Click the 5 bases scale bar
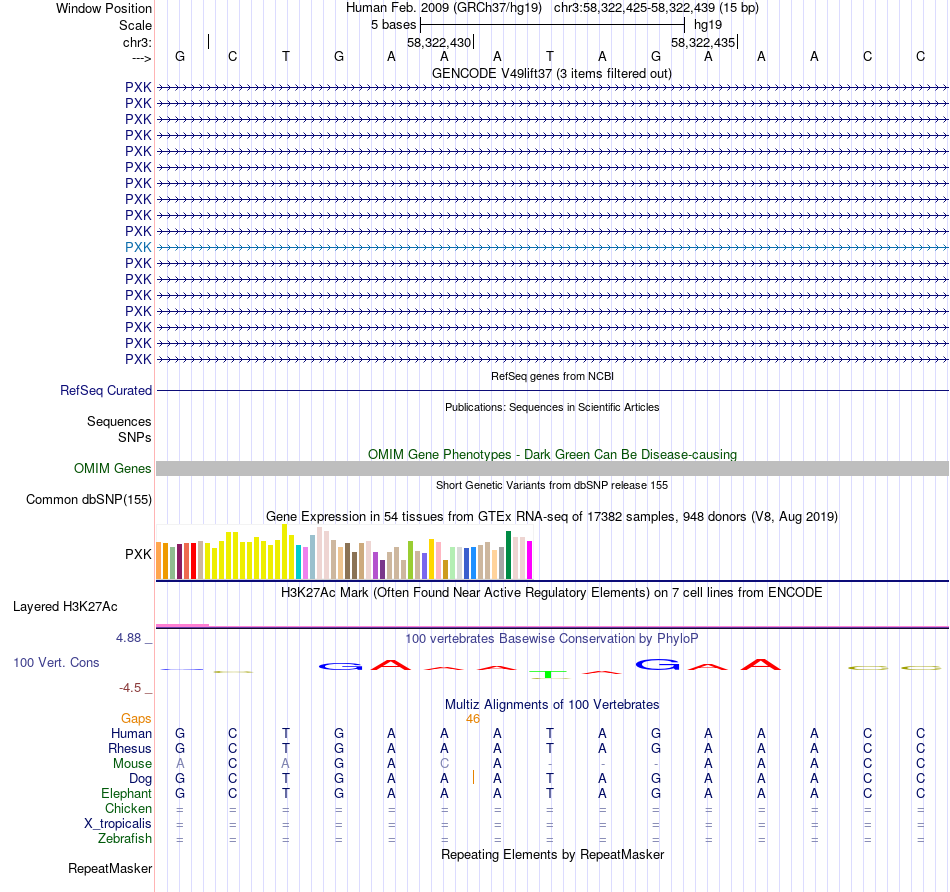The height and width of the screenshot is (892, 950). [552, 25]
